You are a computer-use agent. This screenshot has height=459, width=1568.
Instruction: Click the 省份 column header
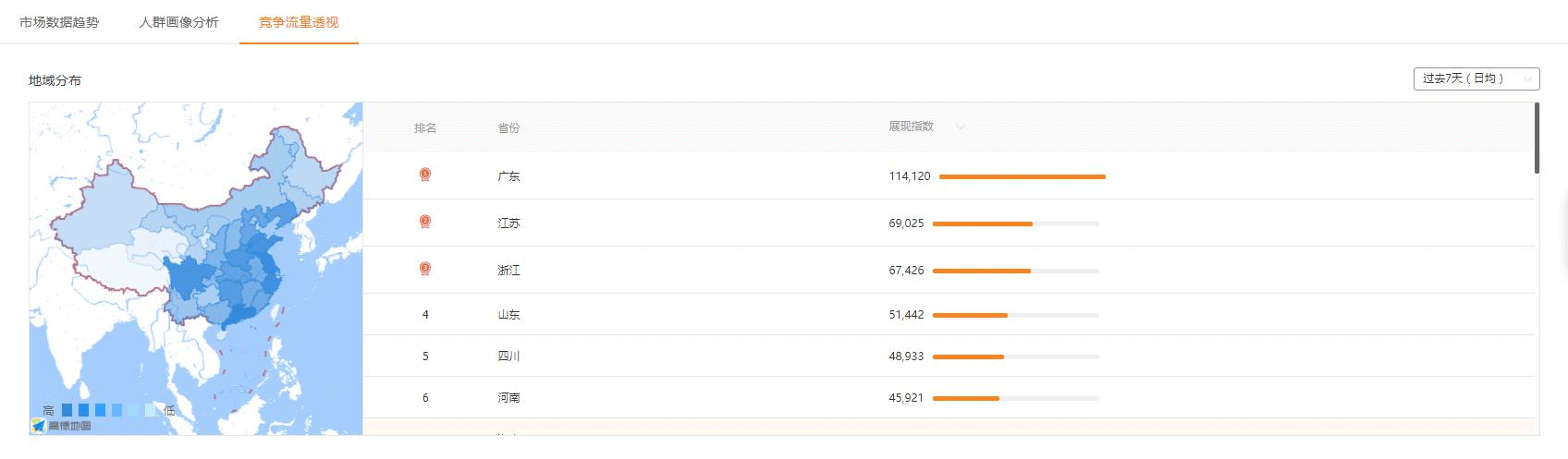508,127
